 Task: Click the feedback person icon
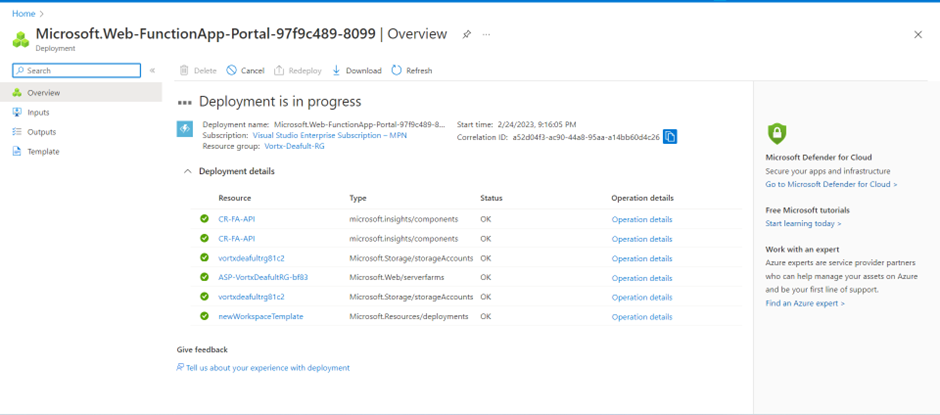(180, 367)
